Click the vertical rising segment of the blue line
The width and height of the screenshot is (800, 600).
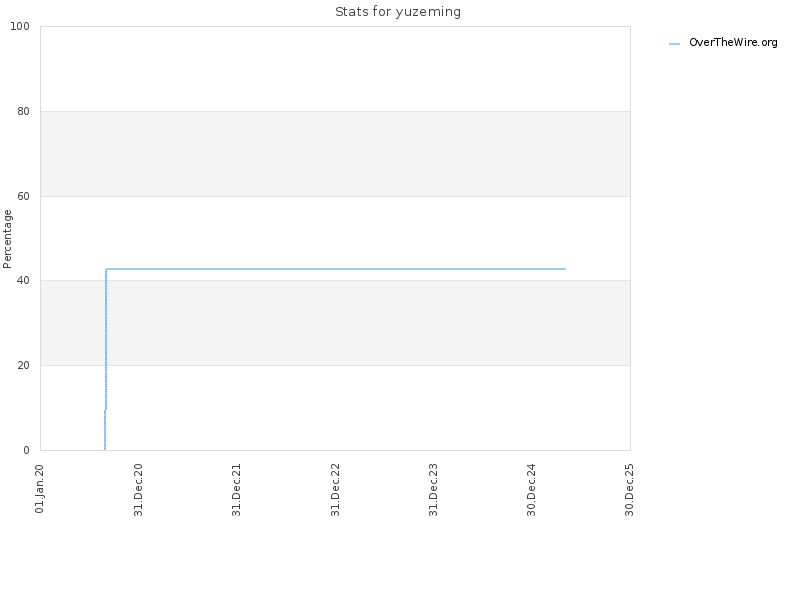click(106, 339)
